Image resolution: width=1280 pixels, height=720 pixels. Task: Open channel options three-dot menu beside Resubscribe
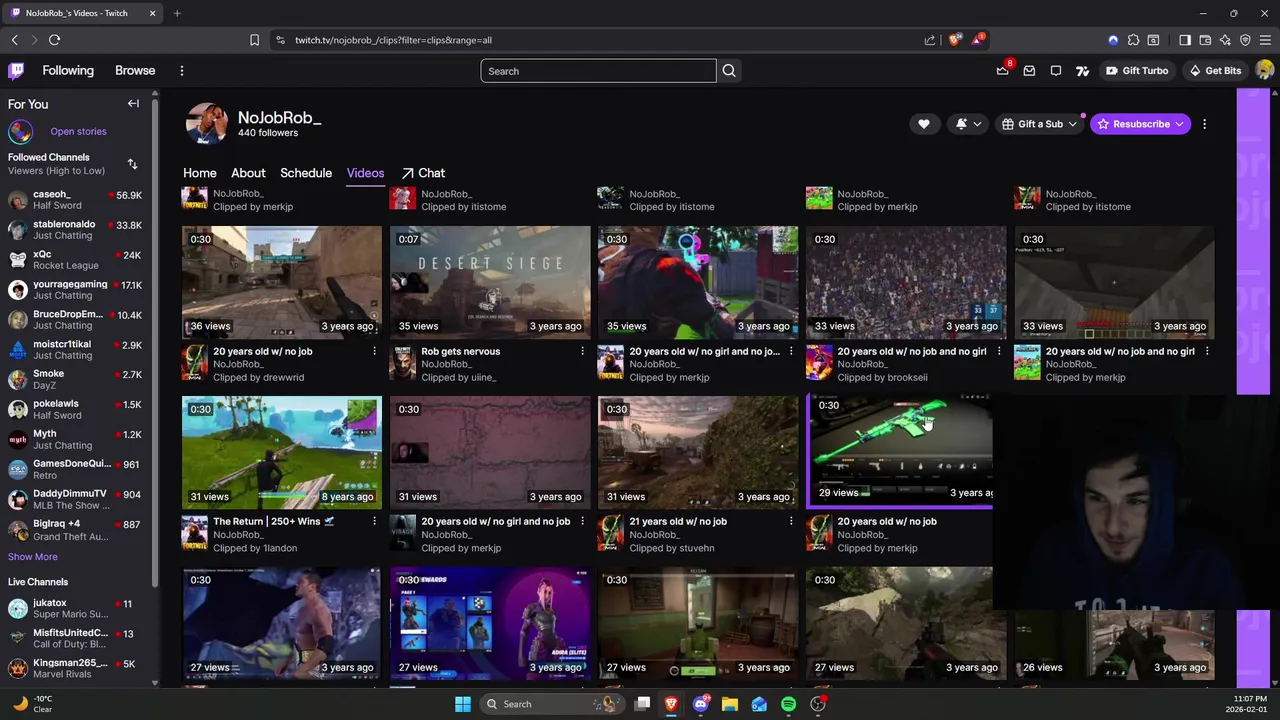[1204, 124]
